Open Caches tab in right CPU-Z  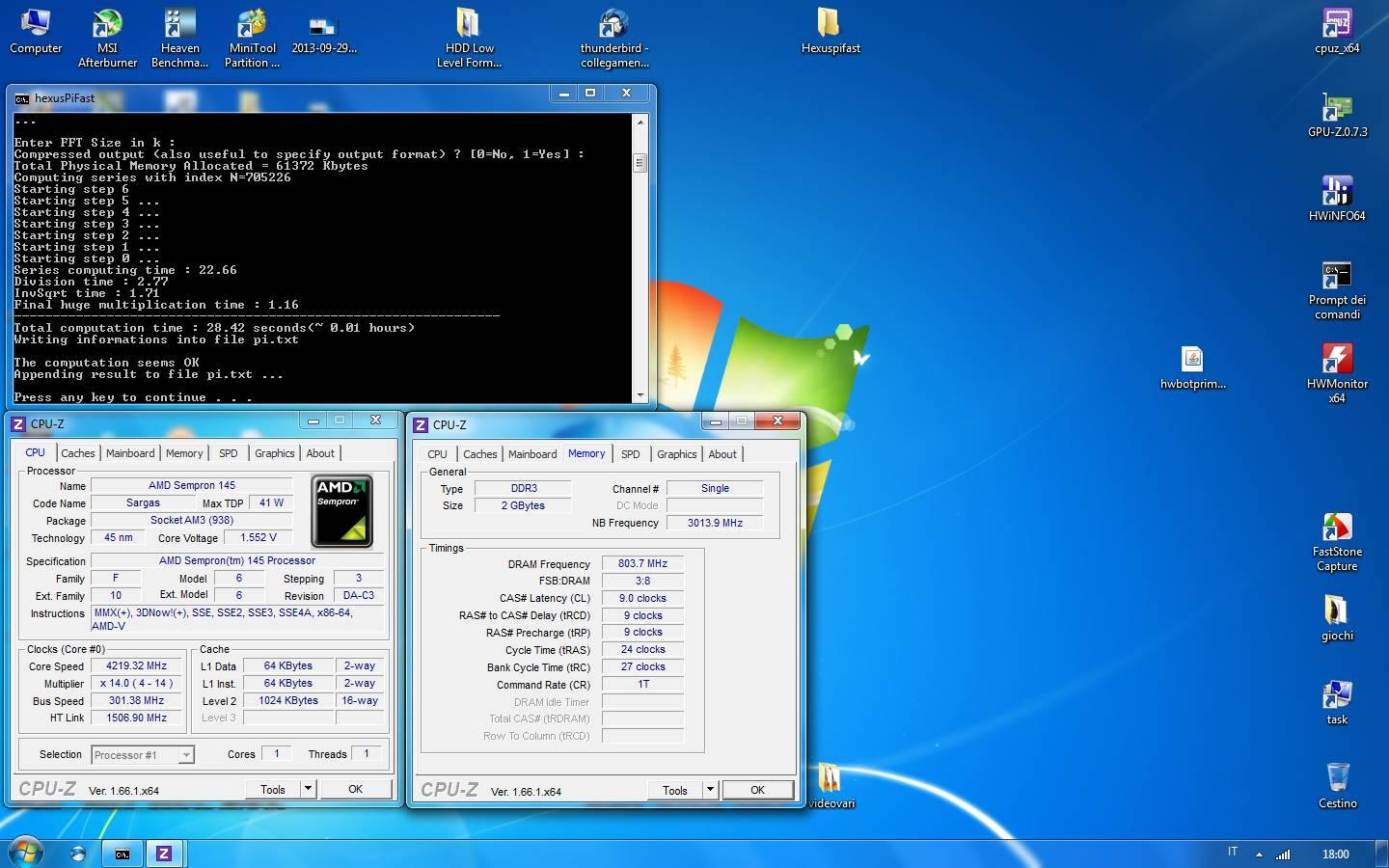480,454
